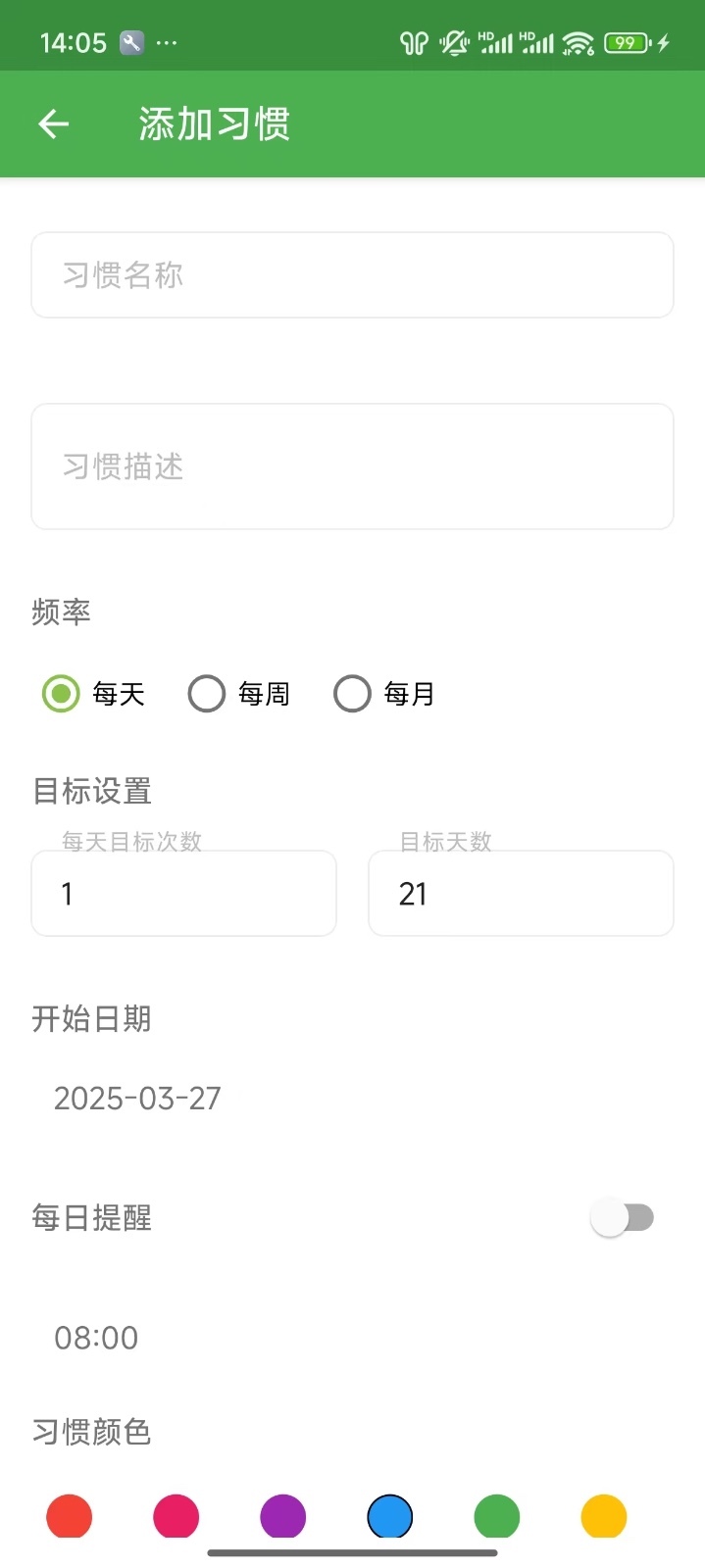Select the 每周 frequency option

point(207,694)
